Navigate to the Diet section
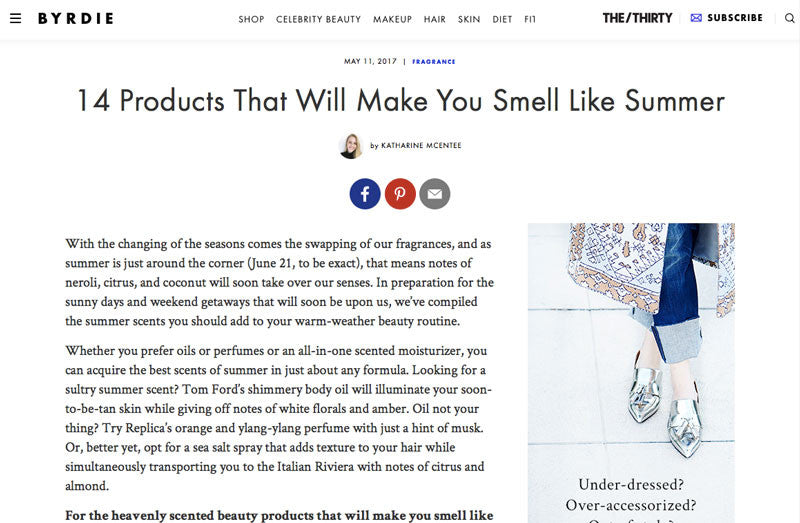The height and width of the screenshot is (523, 800). [502, 19]
